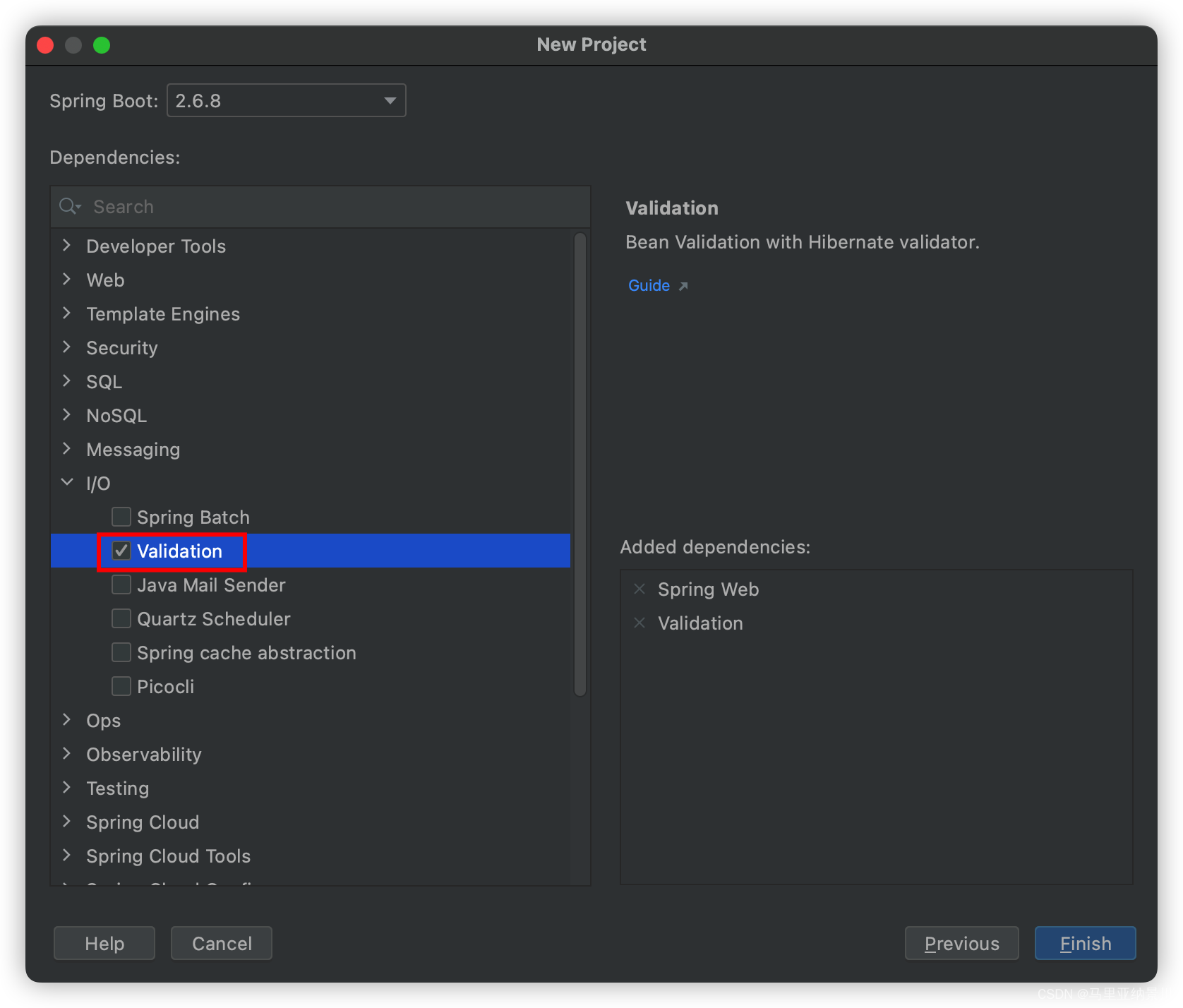This screenshot has height=1008, width=1183.
Task: Expand the Web category
Action: click(67, 280)
